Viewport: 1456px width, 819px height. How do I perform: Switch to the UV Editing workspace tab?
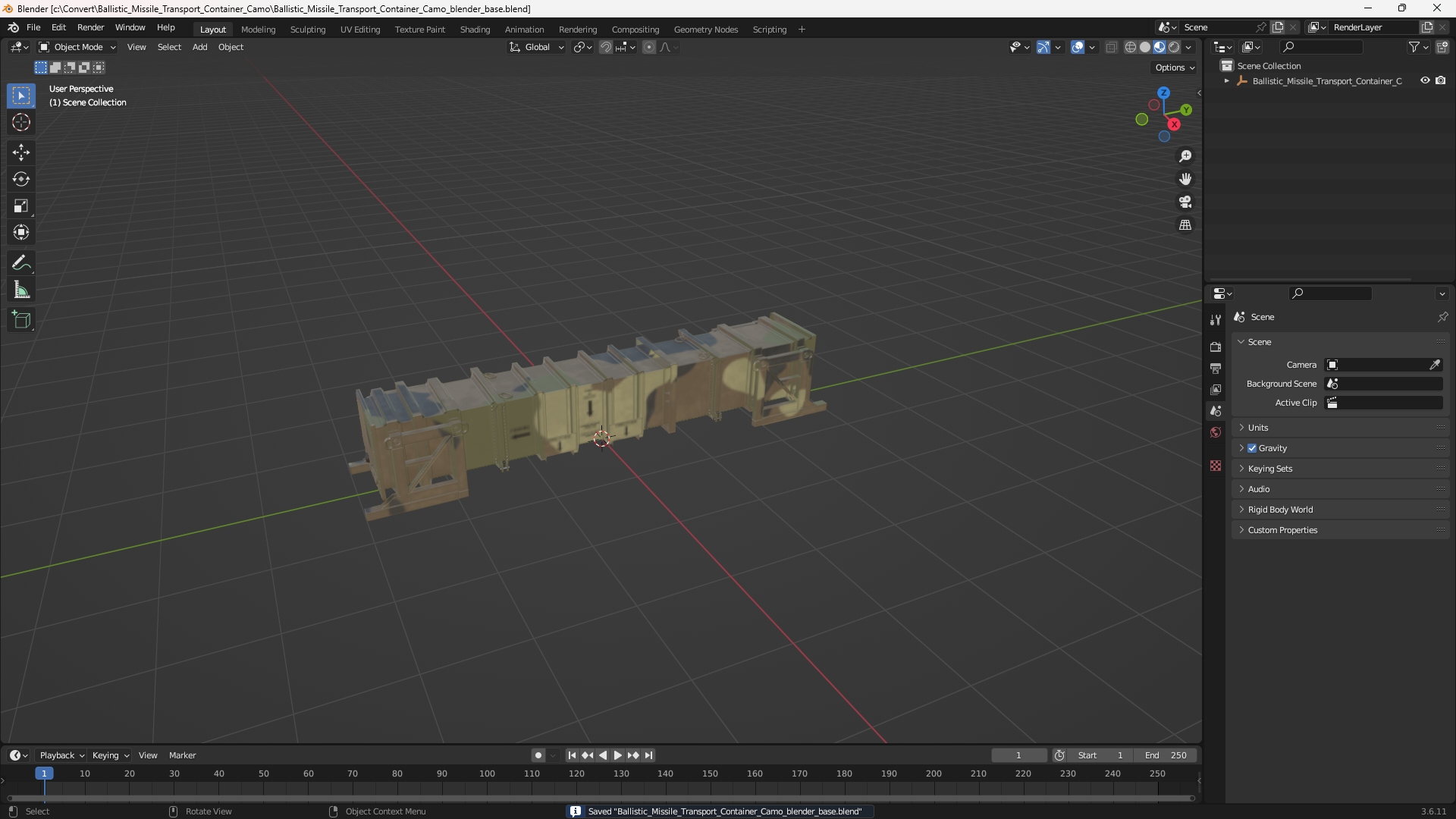click(x=360, y=30)
